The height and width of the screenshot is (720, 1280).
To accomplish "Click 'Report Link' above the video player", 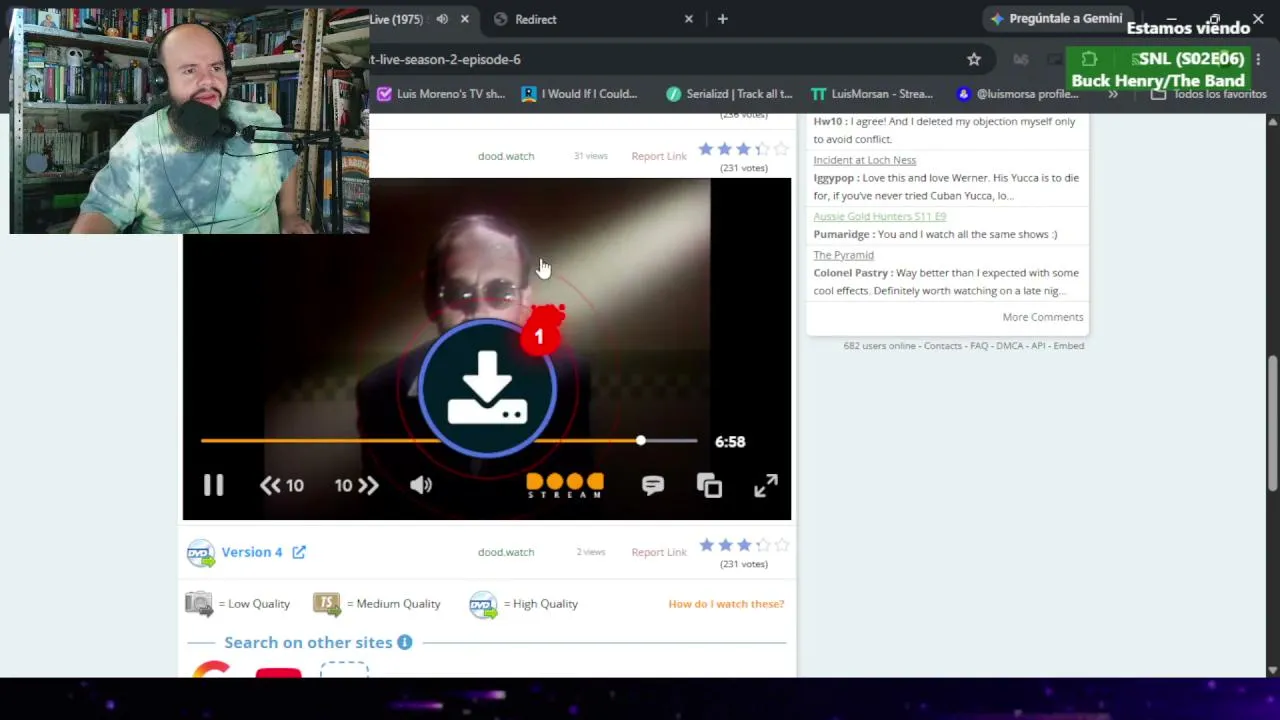I will click(659, 156).
